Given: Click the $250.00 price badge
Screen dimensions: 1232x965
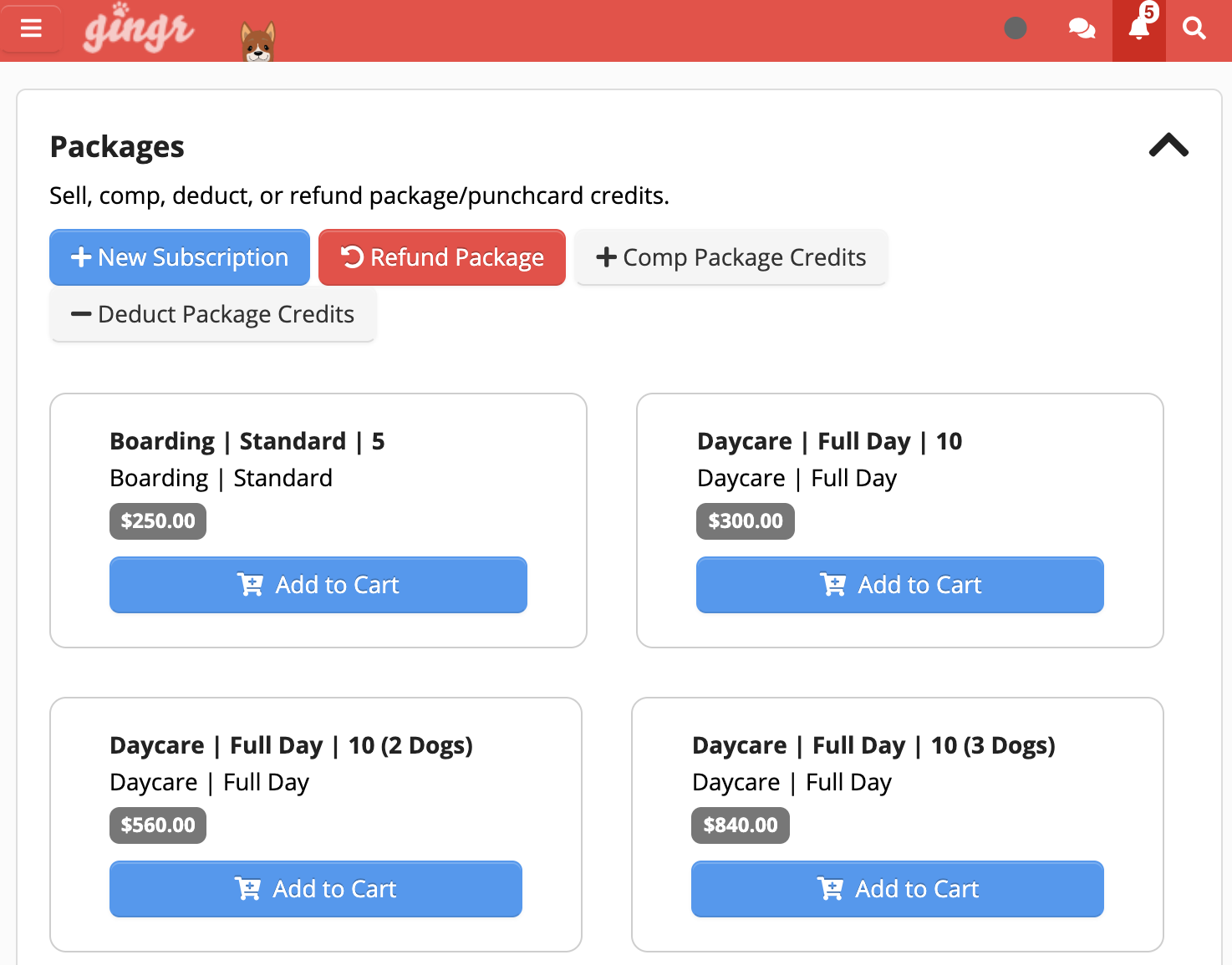Looking at the screenshot, I should pyautogui.click(x=157, y=521).
